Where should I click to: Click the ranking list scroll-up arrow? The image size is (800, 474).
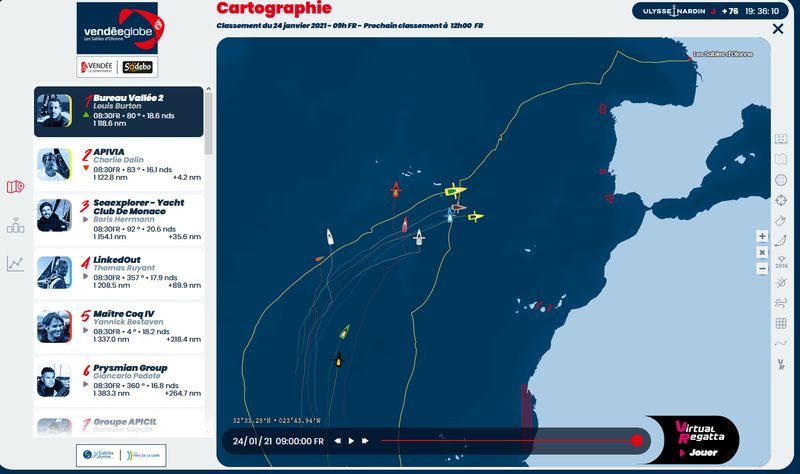208,89
